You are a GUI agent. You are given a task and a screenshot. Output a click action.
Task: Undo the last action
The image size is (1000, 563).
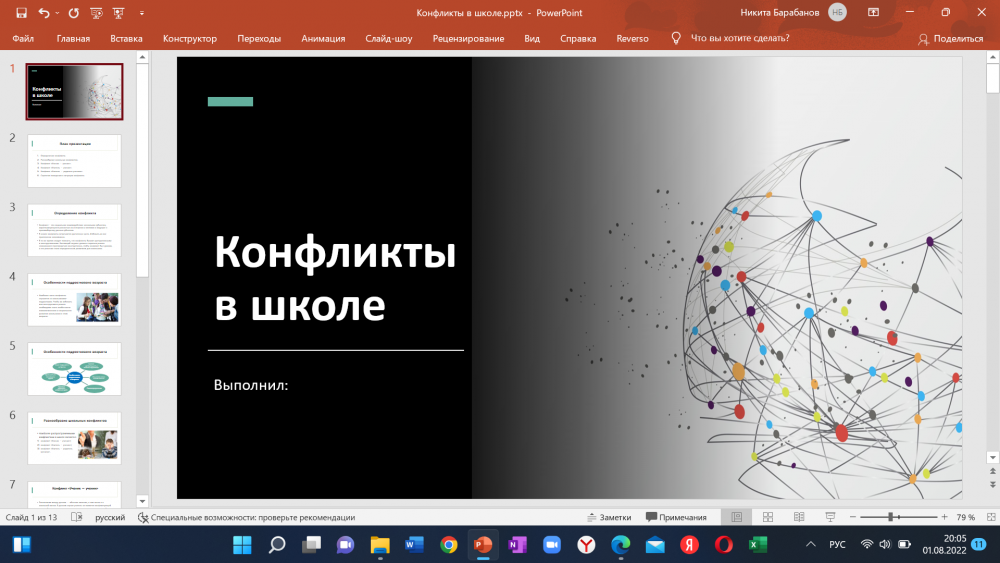[x=43, y=13]
